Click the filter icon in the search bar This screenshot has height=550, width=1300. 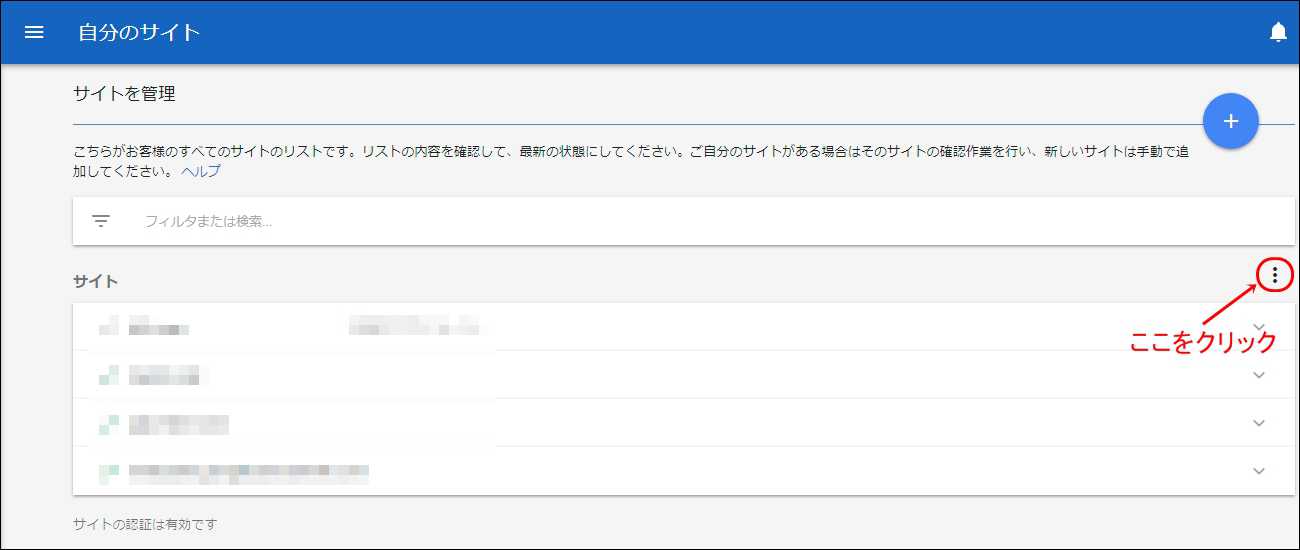coord(101,221)
